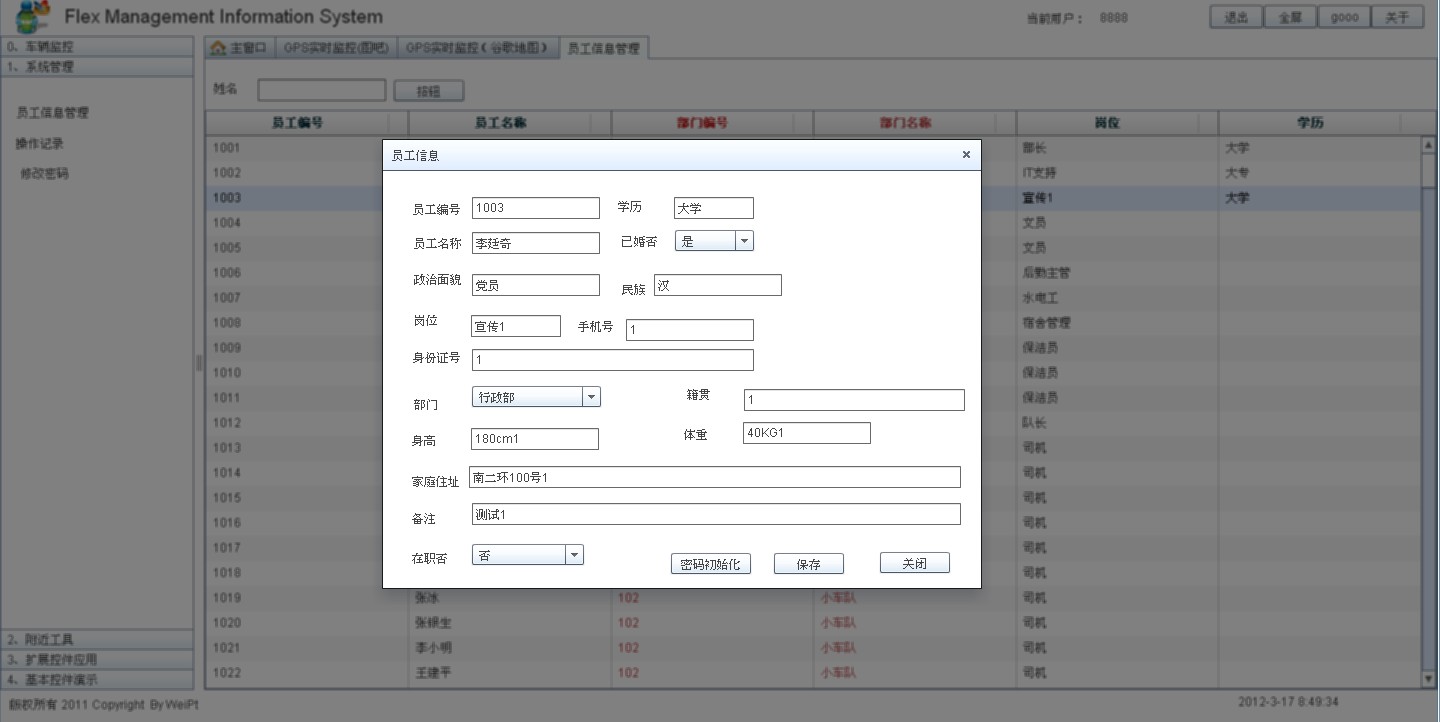Click the 退出 button in the header
Image resolution: width=1440 pixels, height=722 pixels.
[x=1236, y=17]
